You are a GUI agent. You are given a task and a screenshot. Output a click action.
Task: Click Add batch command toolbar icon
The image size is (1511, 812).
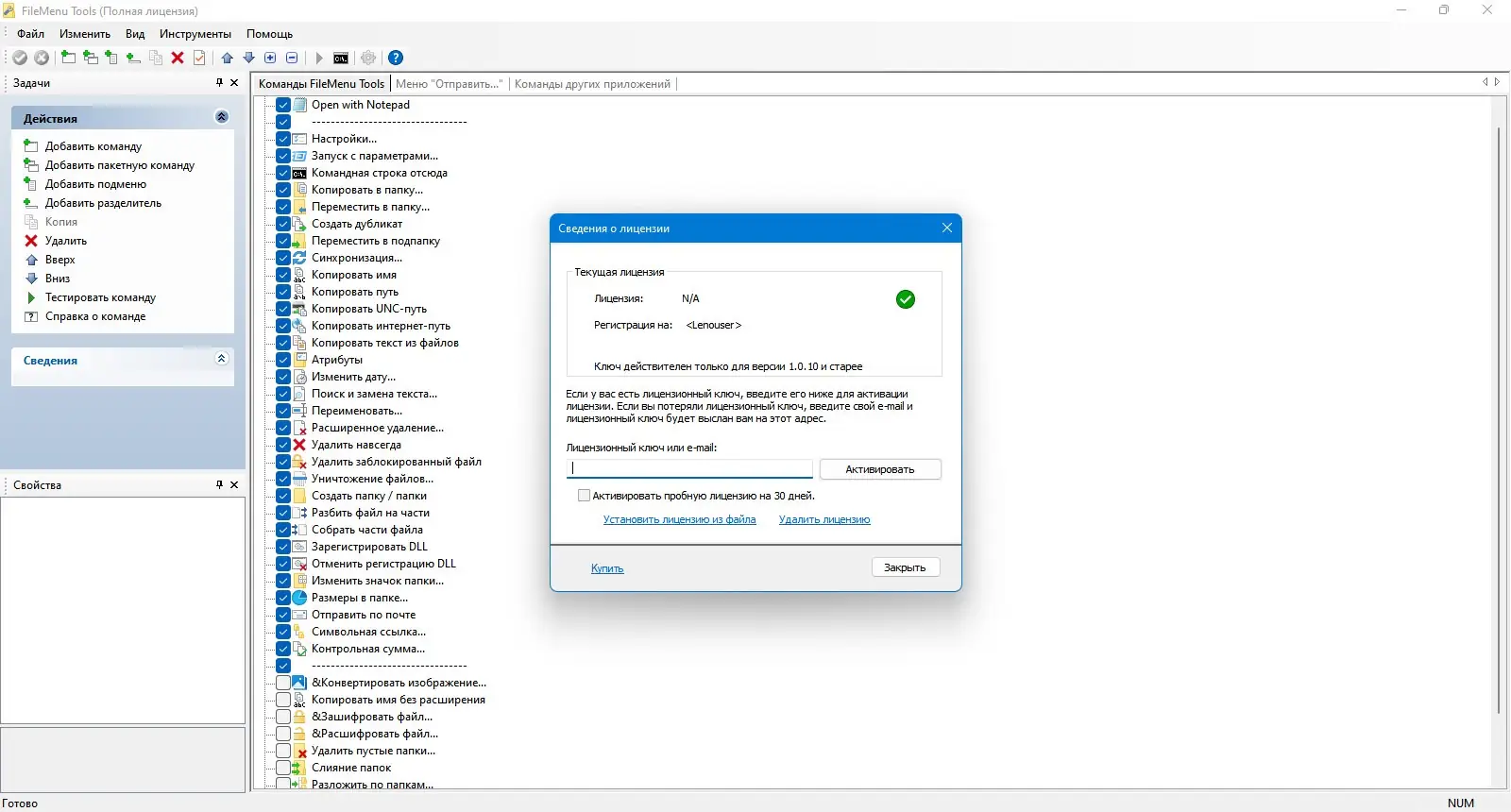click(91, 58)
